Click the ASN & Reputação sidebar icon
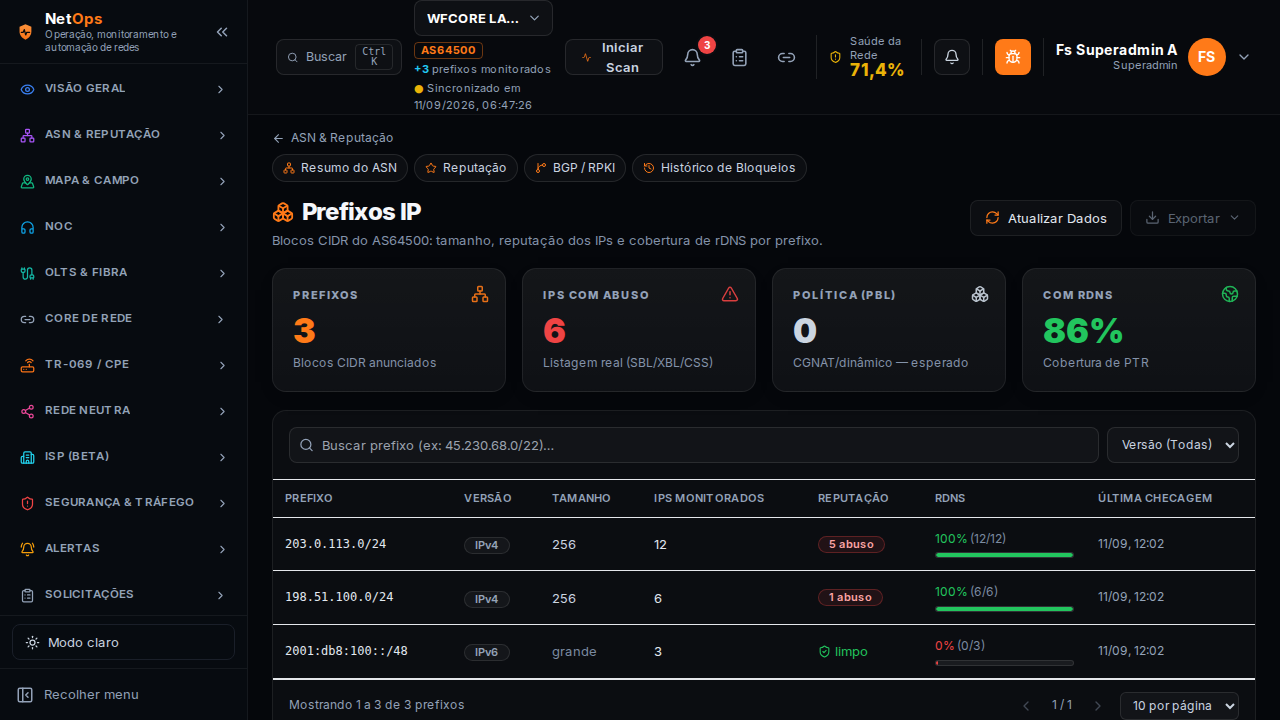The width and height of the screenshot is (1280, 720). [x=28, y=135]
